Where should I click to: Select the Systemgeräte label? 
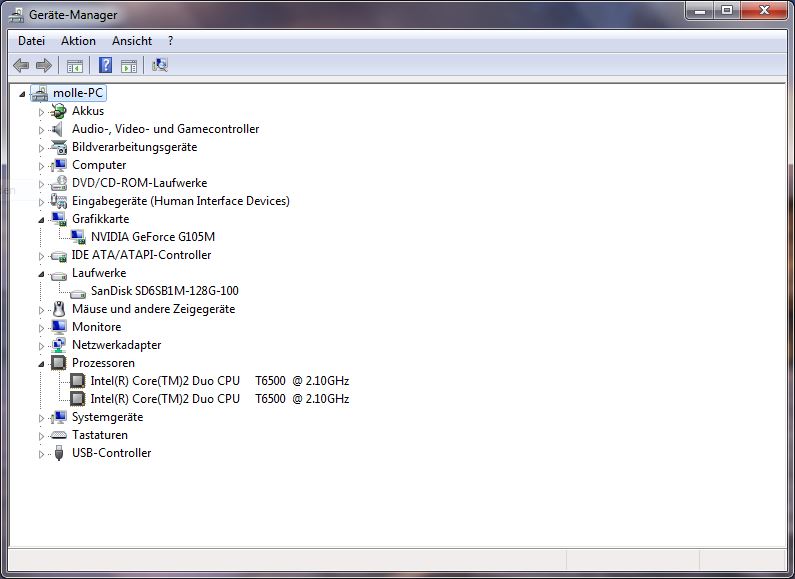(107, 417)
